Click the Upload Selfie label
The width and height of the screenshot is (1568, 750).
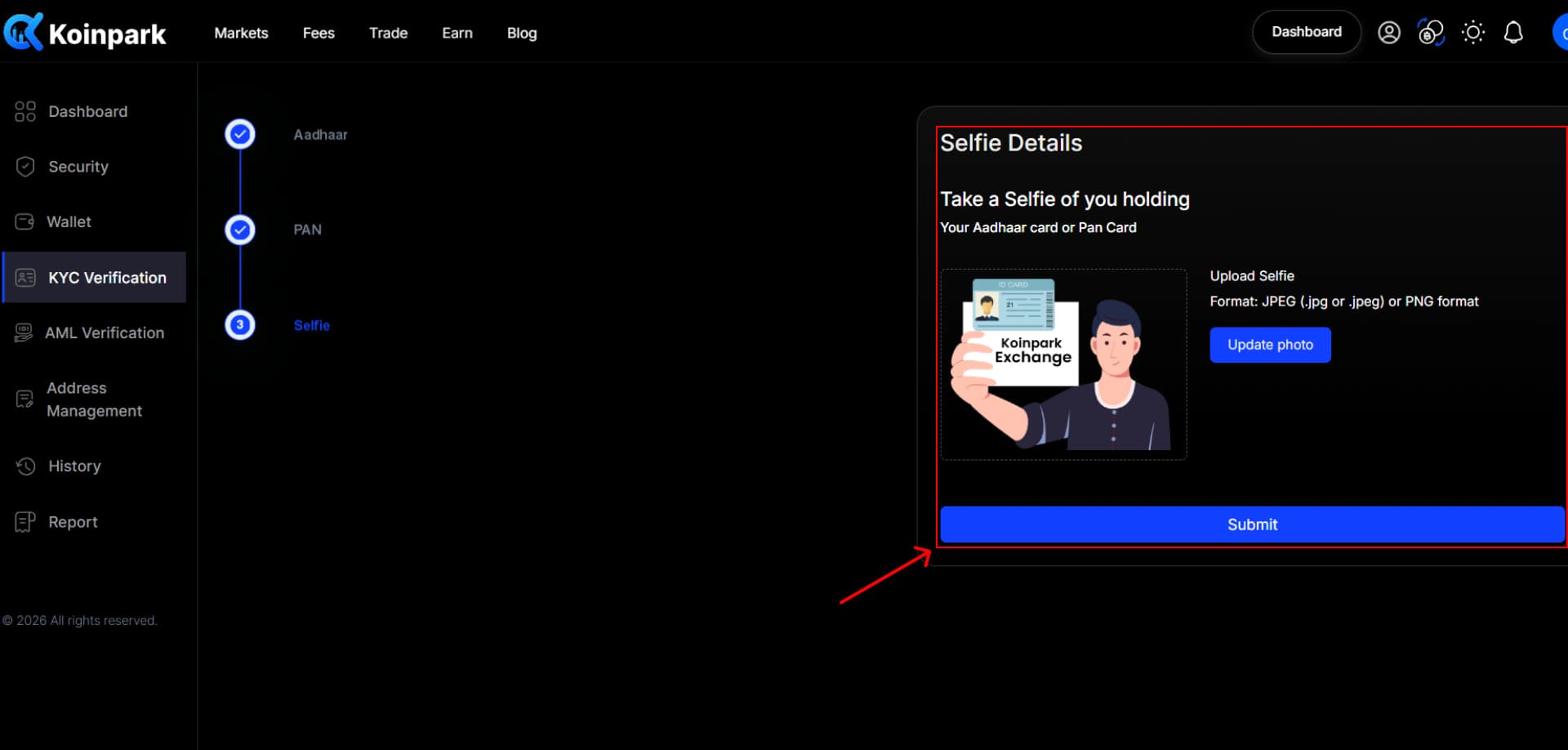(x=1252, y=276)
